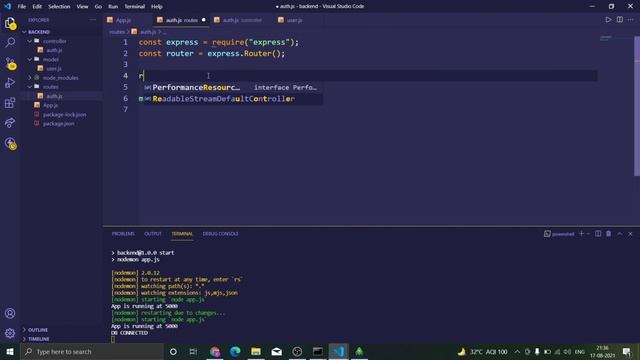640x360 pixels.
Task: Switch to the user.js tab
Action: [x=294, y=20]
